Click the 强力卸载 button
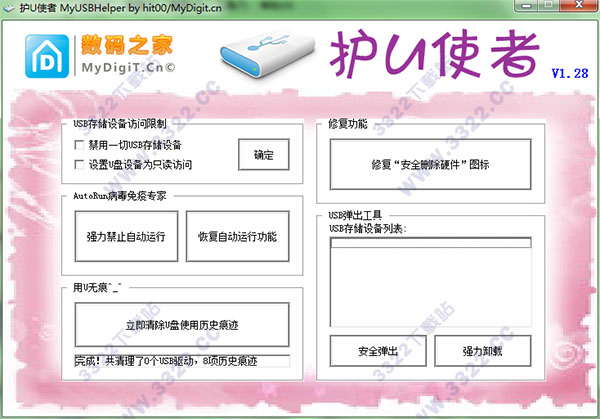Image resolution: width=600 pixels, height=419 pixels. [x=483, y=351]
